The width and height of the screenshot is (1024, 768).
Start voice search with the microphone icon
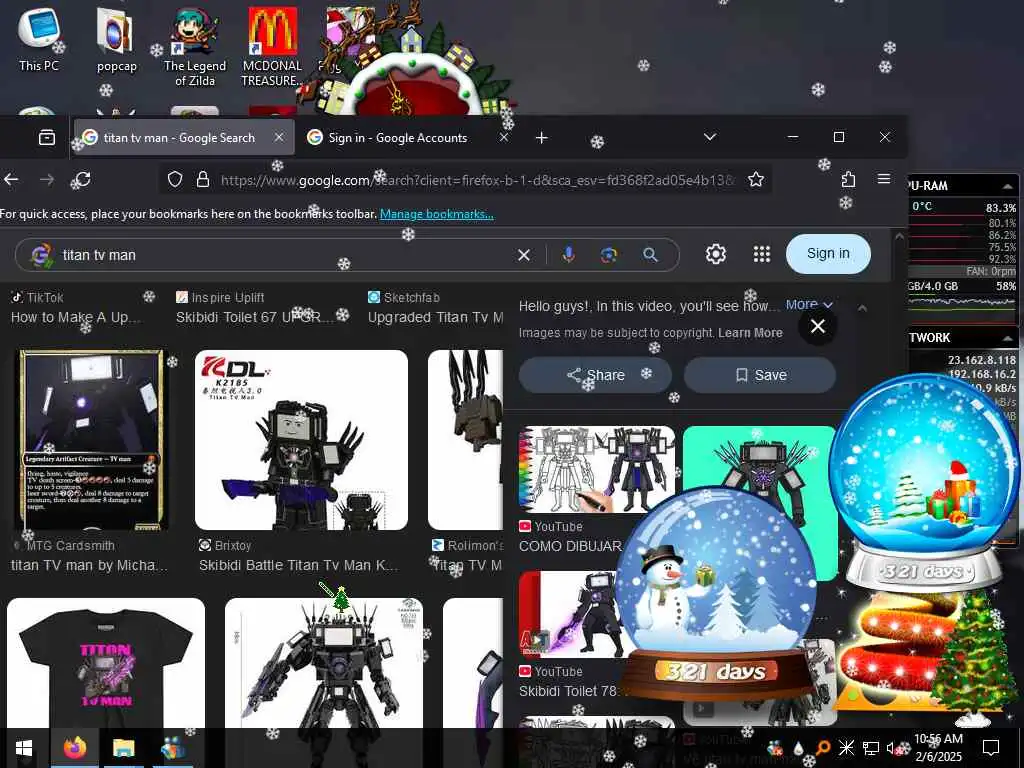click(569, 255)
